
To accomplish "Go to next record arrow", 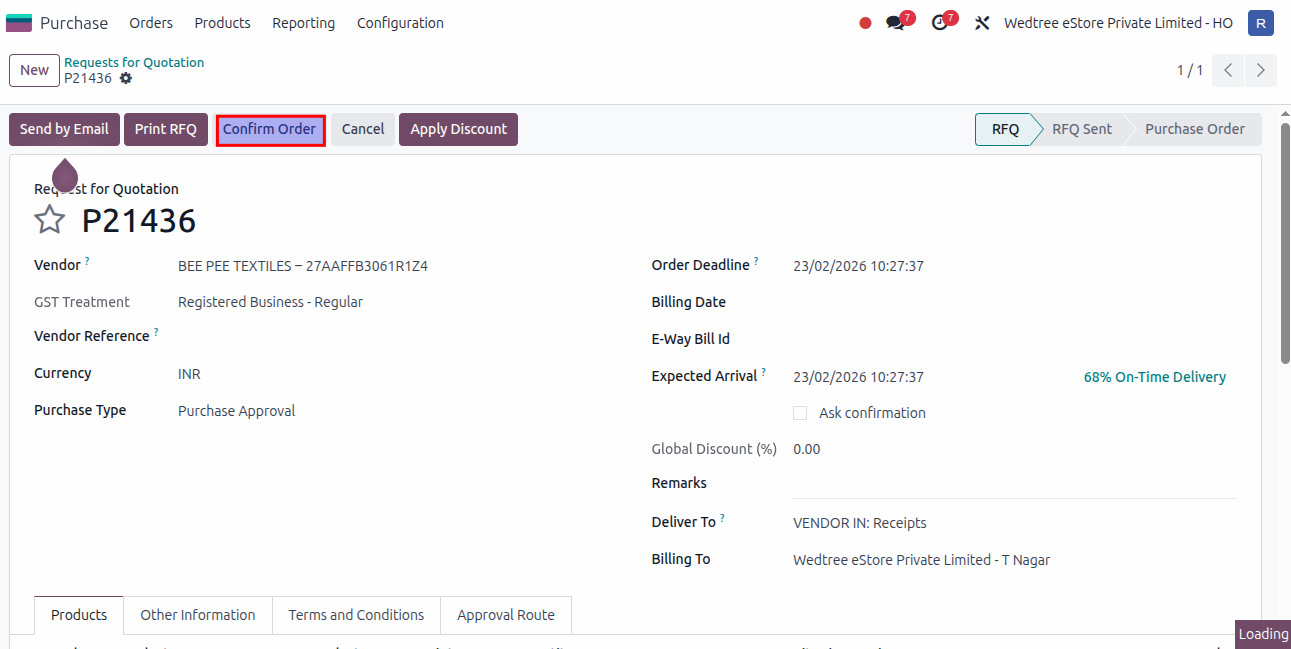I will coord(1260,70).
